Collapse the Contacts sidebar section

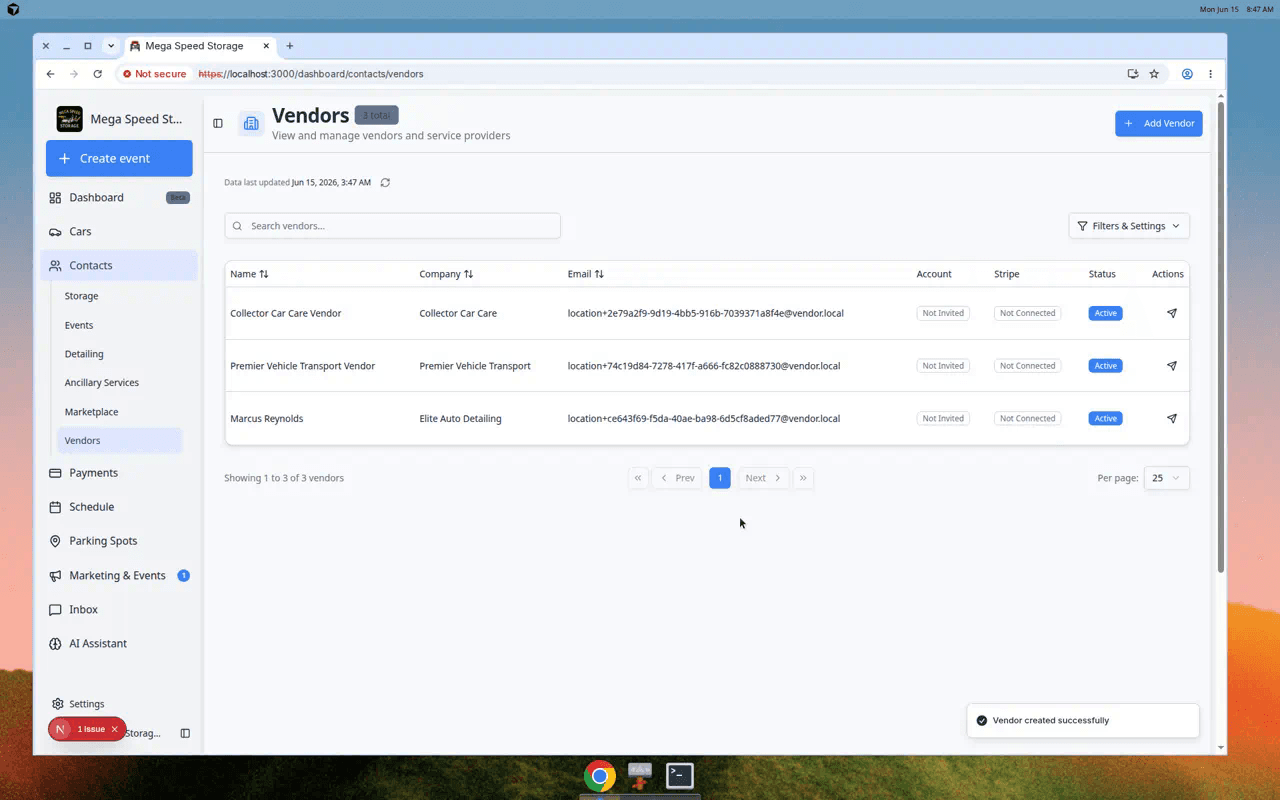119,265
